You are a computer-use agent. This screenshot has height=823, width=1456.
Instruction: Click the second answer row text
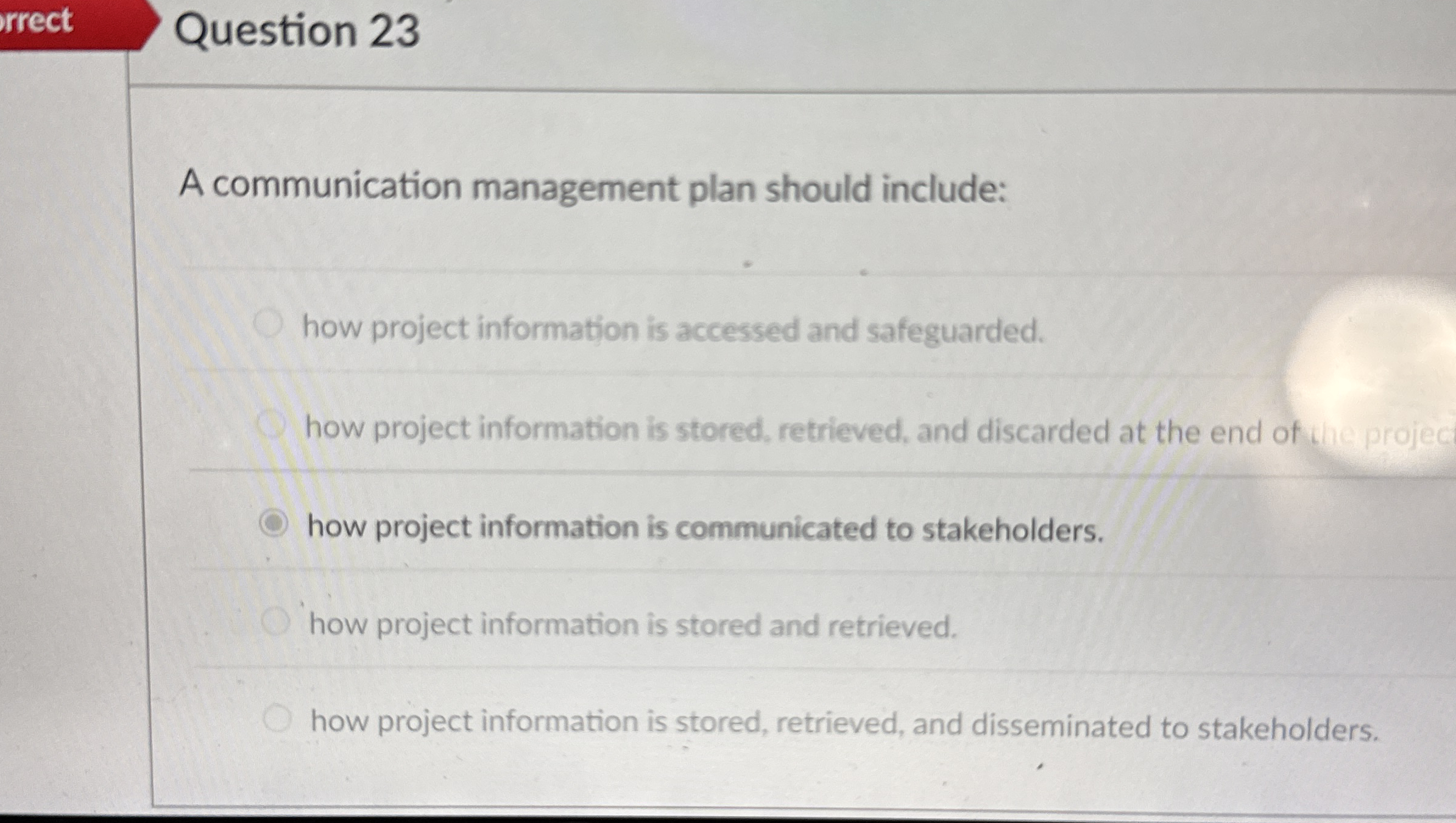pyautogui.click(x=731, y=430)
